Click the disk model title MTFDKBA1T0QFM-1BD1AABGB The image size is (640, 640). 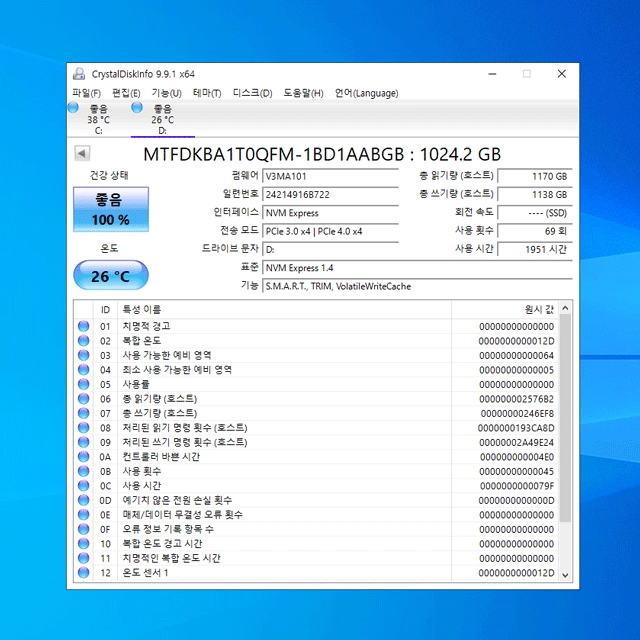pyautogui.click(x=274, y=154)
